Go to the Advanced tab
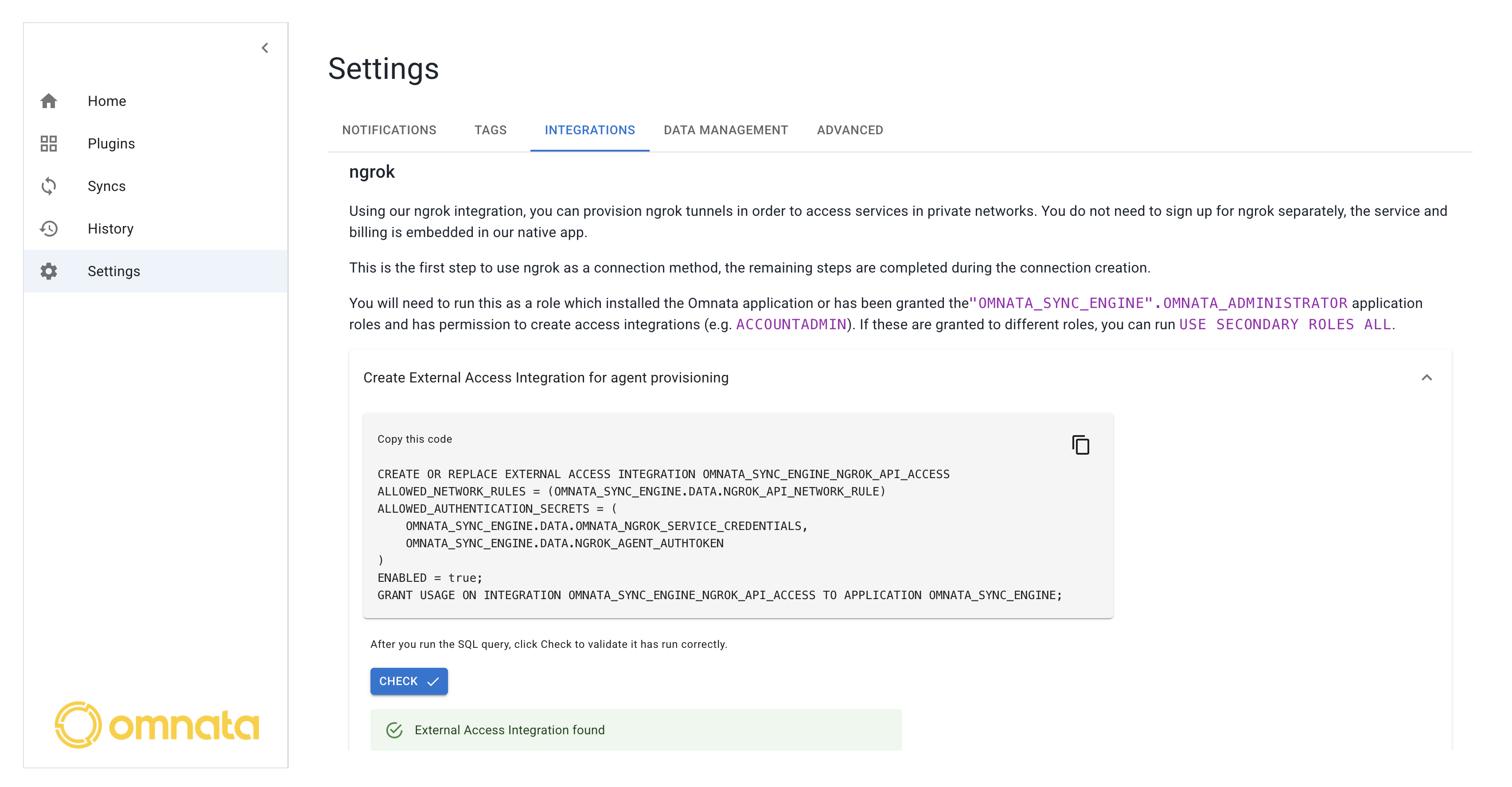 [850, 130]
